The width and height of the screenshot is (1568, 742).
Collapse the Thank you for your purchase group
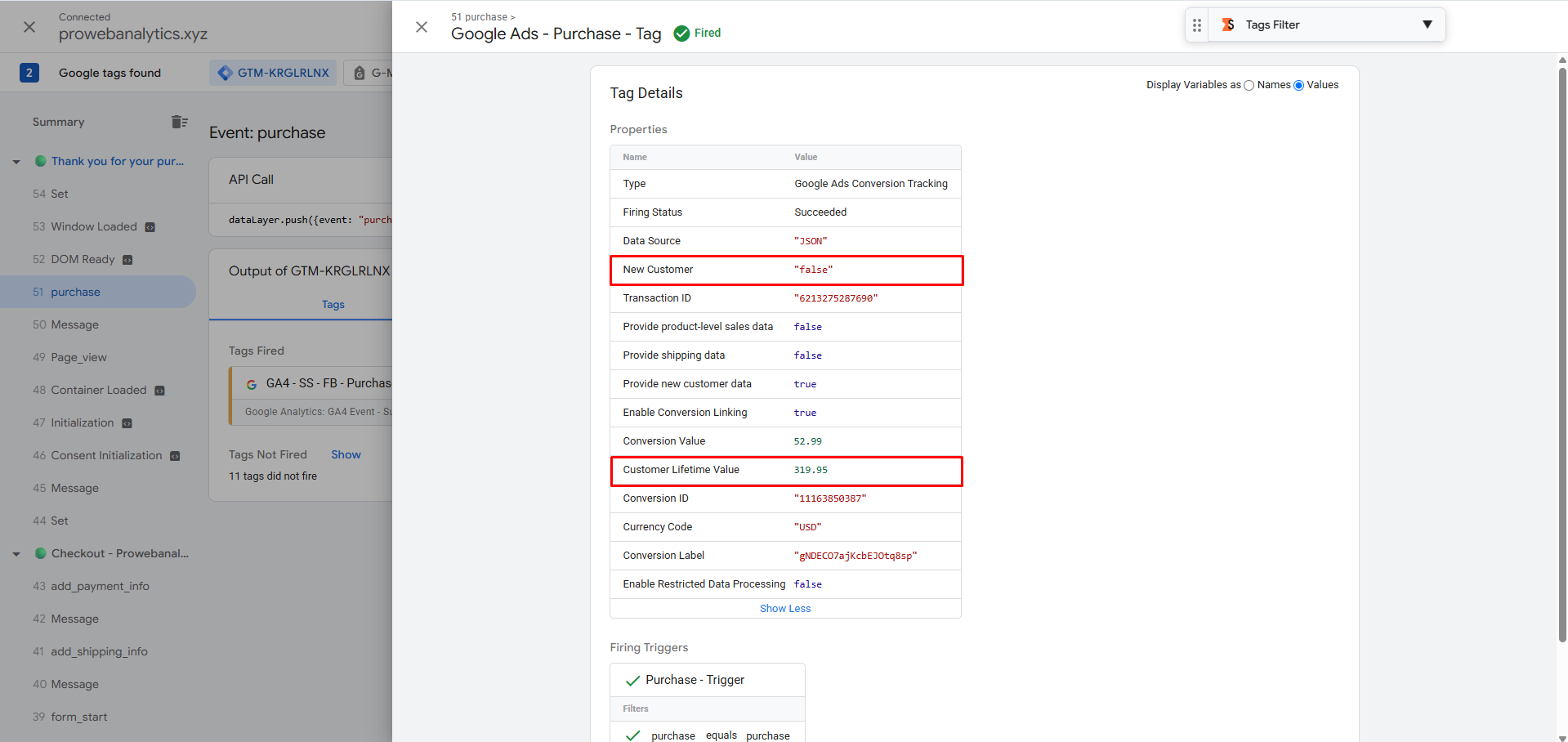pyautogui.click(x=16, y=162)
